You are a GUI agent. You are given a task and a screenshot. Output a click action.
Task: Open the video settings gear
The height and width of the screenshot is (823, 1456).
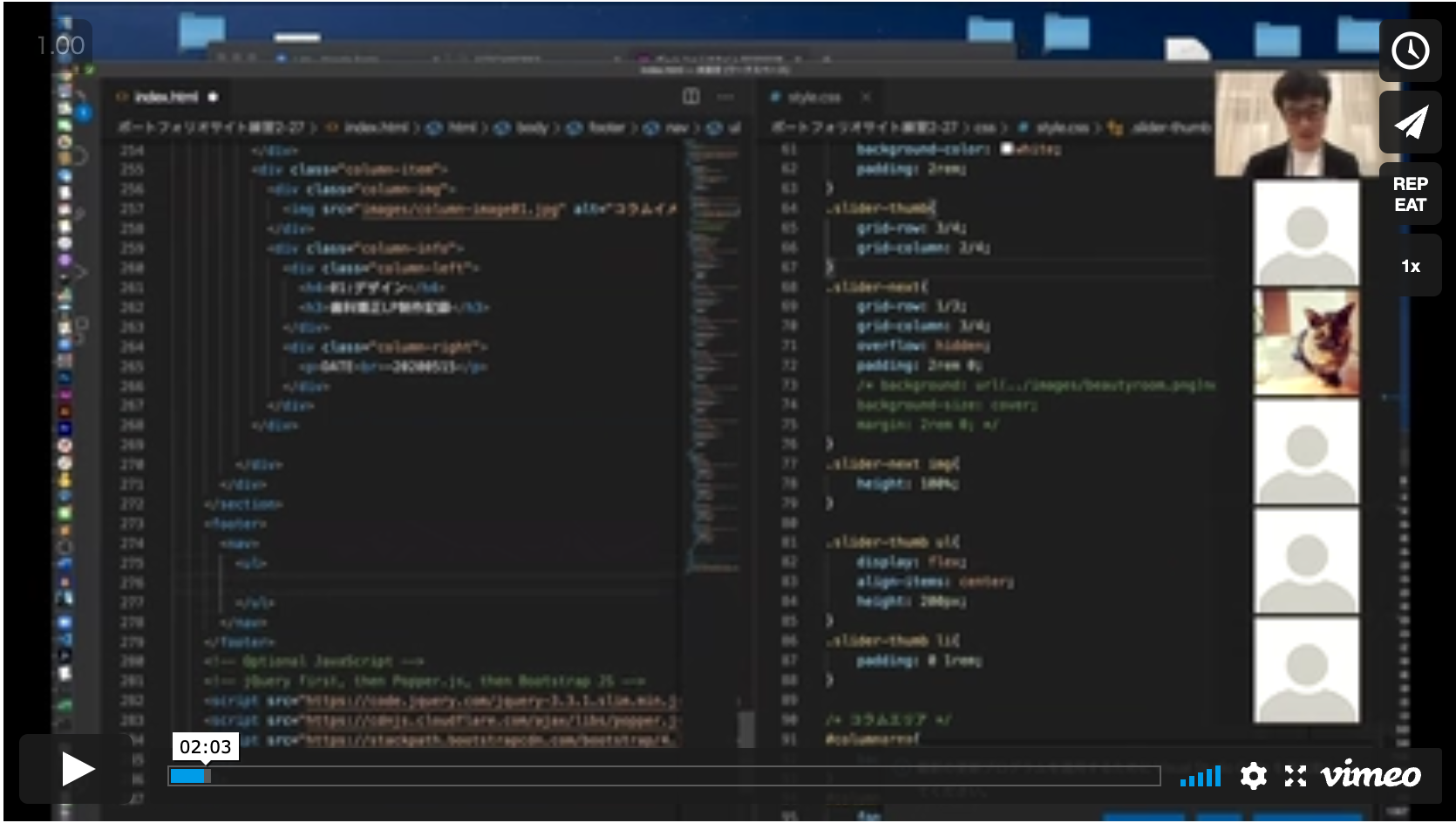[x=1253, y=775]
